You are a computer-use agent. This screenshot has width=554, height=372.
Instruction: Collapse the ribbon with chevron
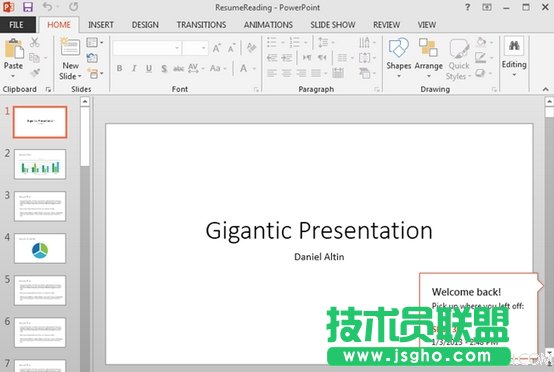coord(546,89)
